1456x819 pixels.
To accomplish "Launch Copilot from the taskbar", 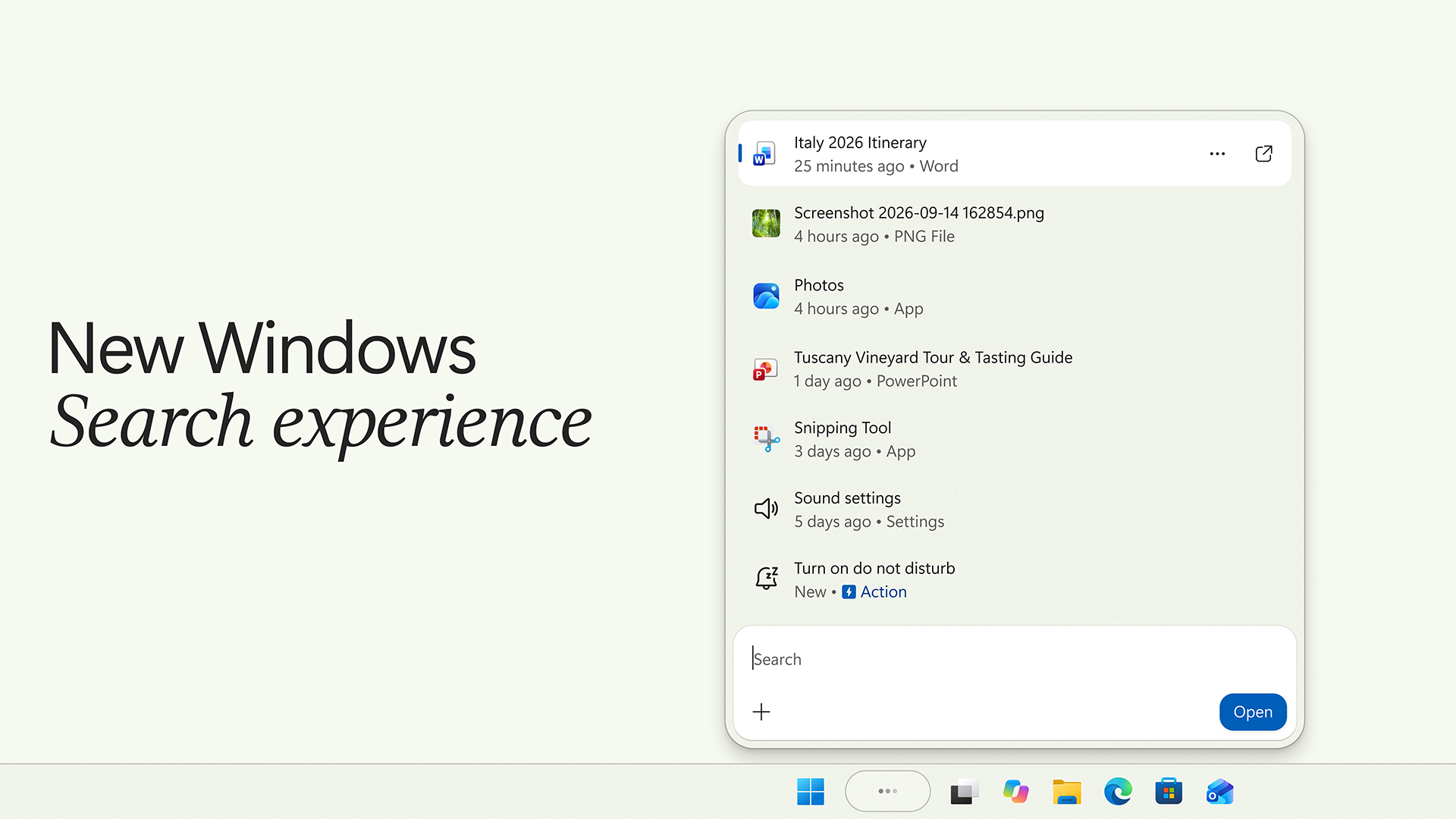I will click(x=1015, y=792).
